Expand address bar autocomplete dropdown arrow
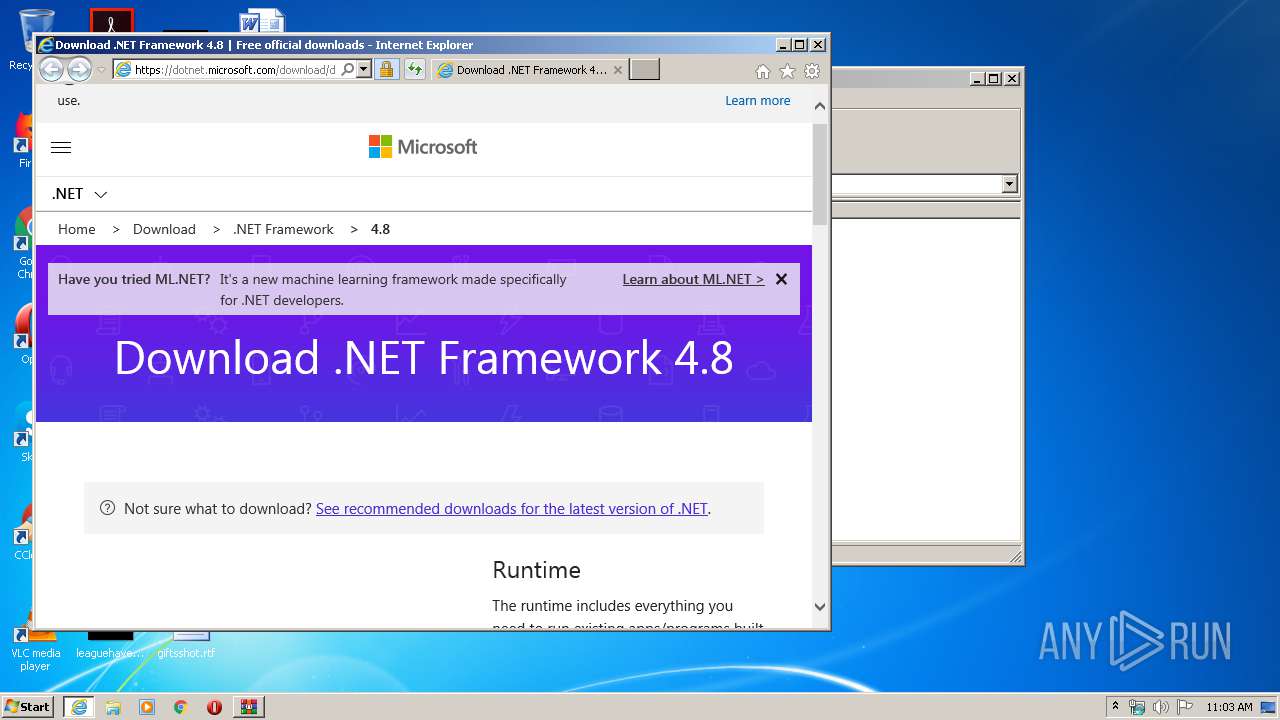The height and width of the screenshot is (720, 1280). [364, 70]
